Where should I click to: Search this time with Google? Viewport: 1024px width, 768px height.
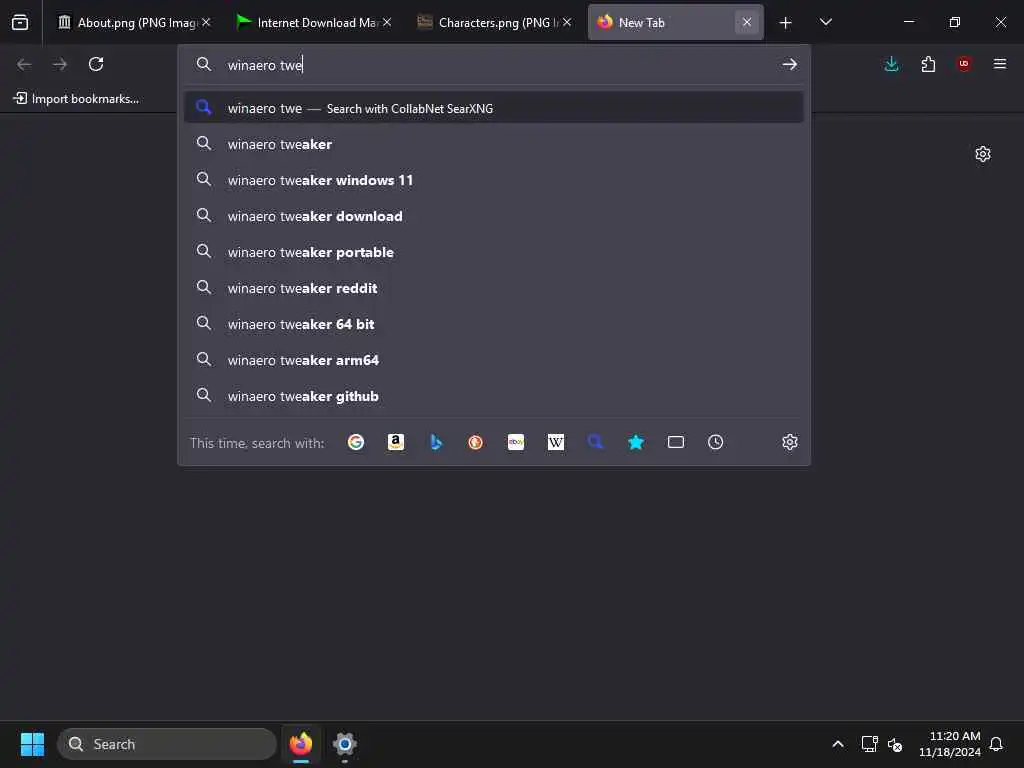pyautogui.click(x=356, y=442)
